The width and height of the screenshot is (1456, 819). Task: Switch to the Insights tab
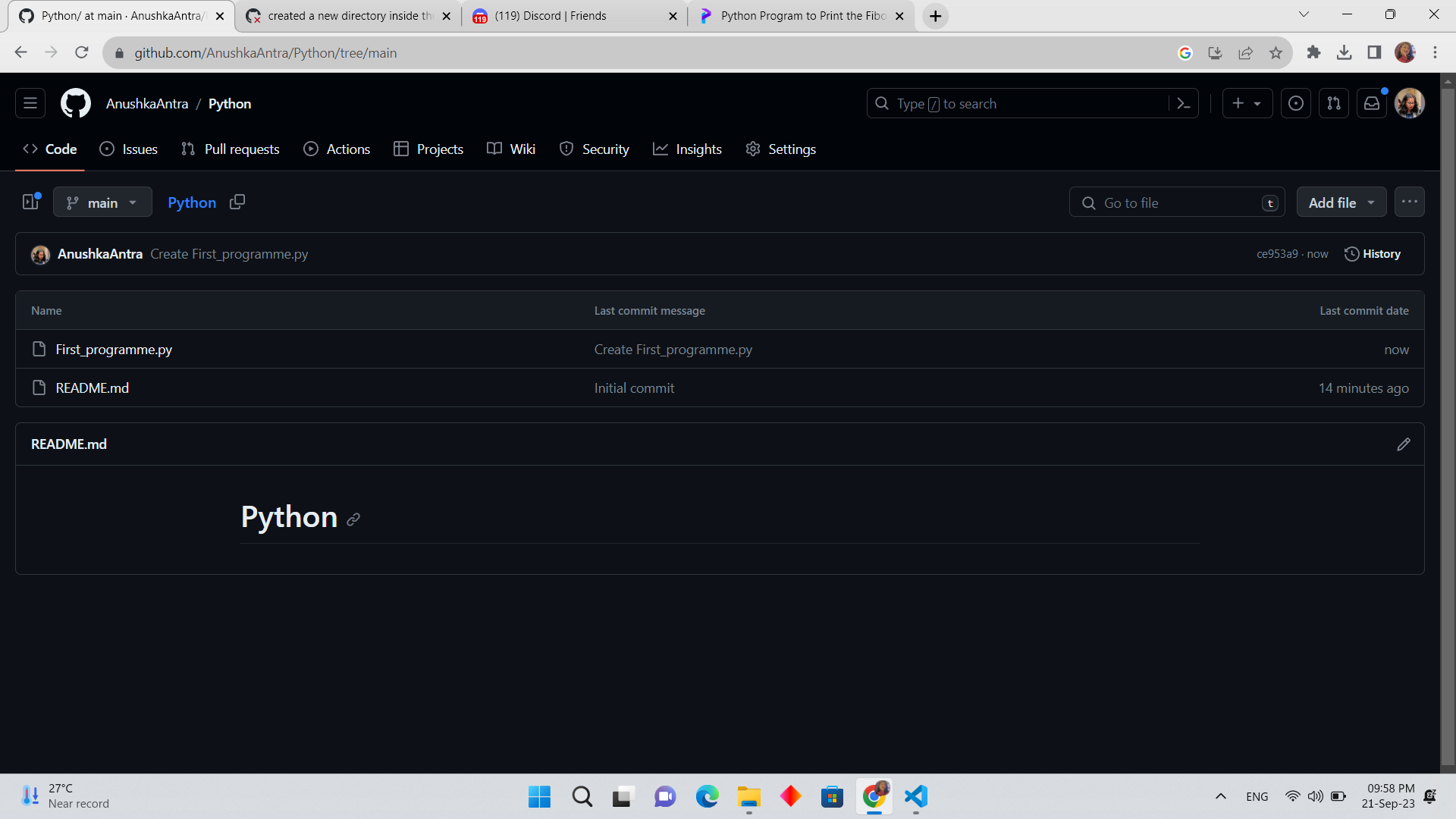[687, 149]
